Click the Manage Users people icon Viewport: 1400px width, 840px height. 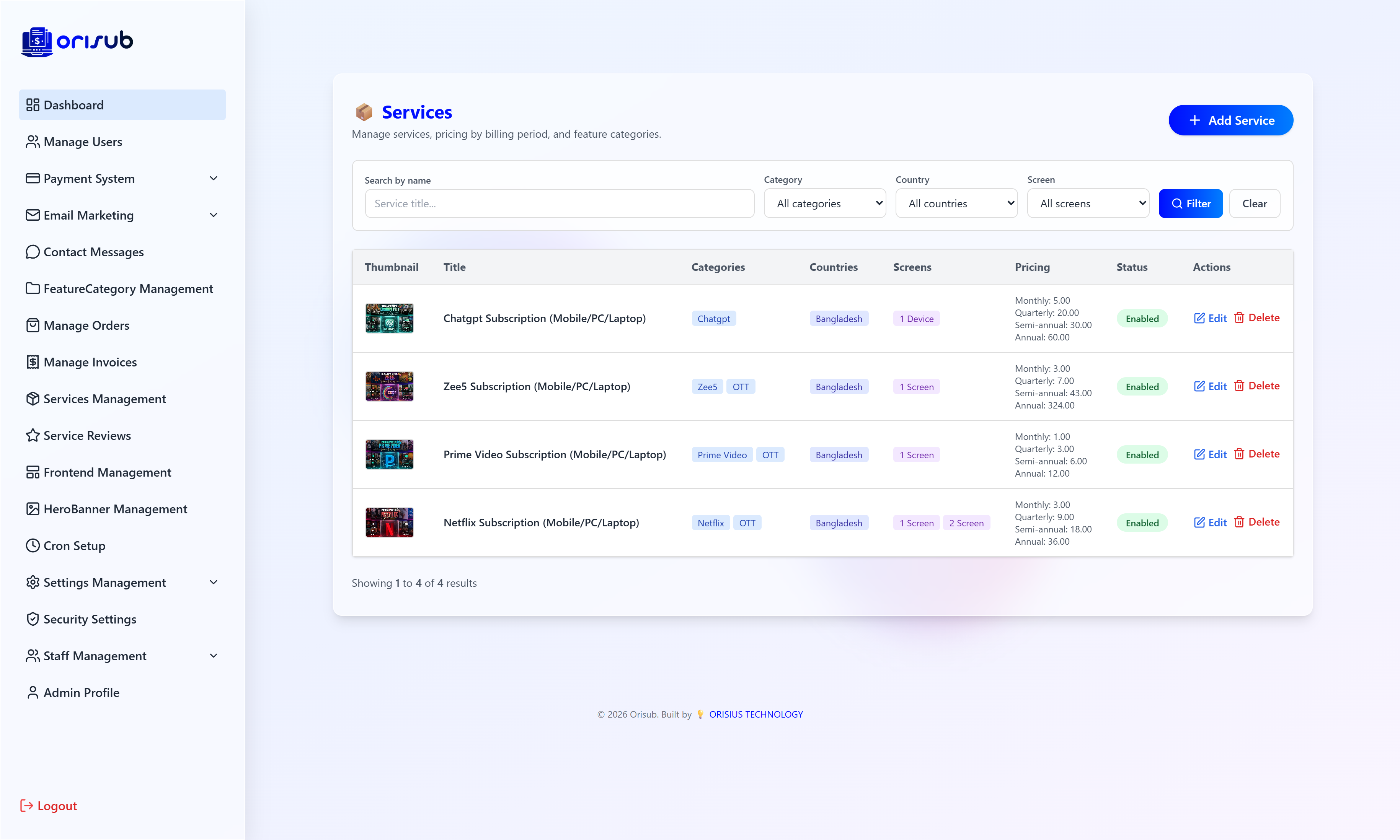tap(33, 142)
